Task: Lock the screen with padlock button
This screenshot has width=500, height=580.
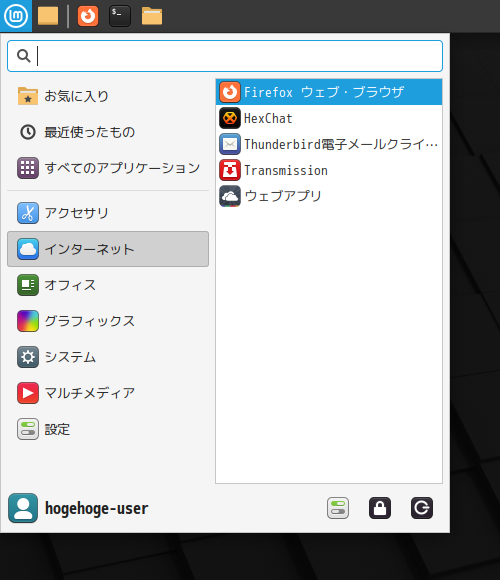Action: tap(380, 508)
